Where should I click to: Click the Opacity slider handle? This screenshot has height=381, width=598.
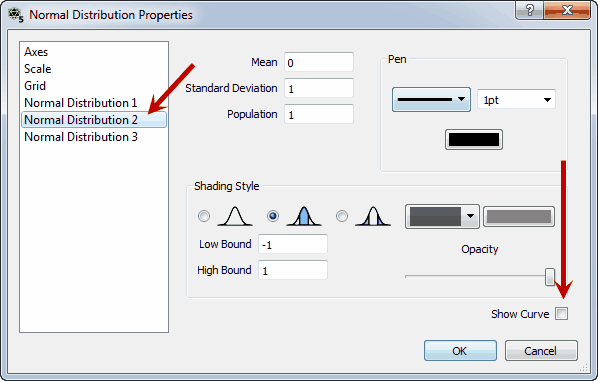click(550, 277)
